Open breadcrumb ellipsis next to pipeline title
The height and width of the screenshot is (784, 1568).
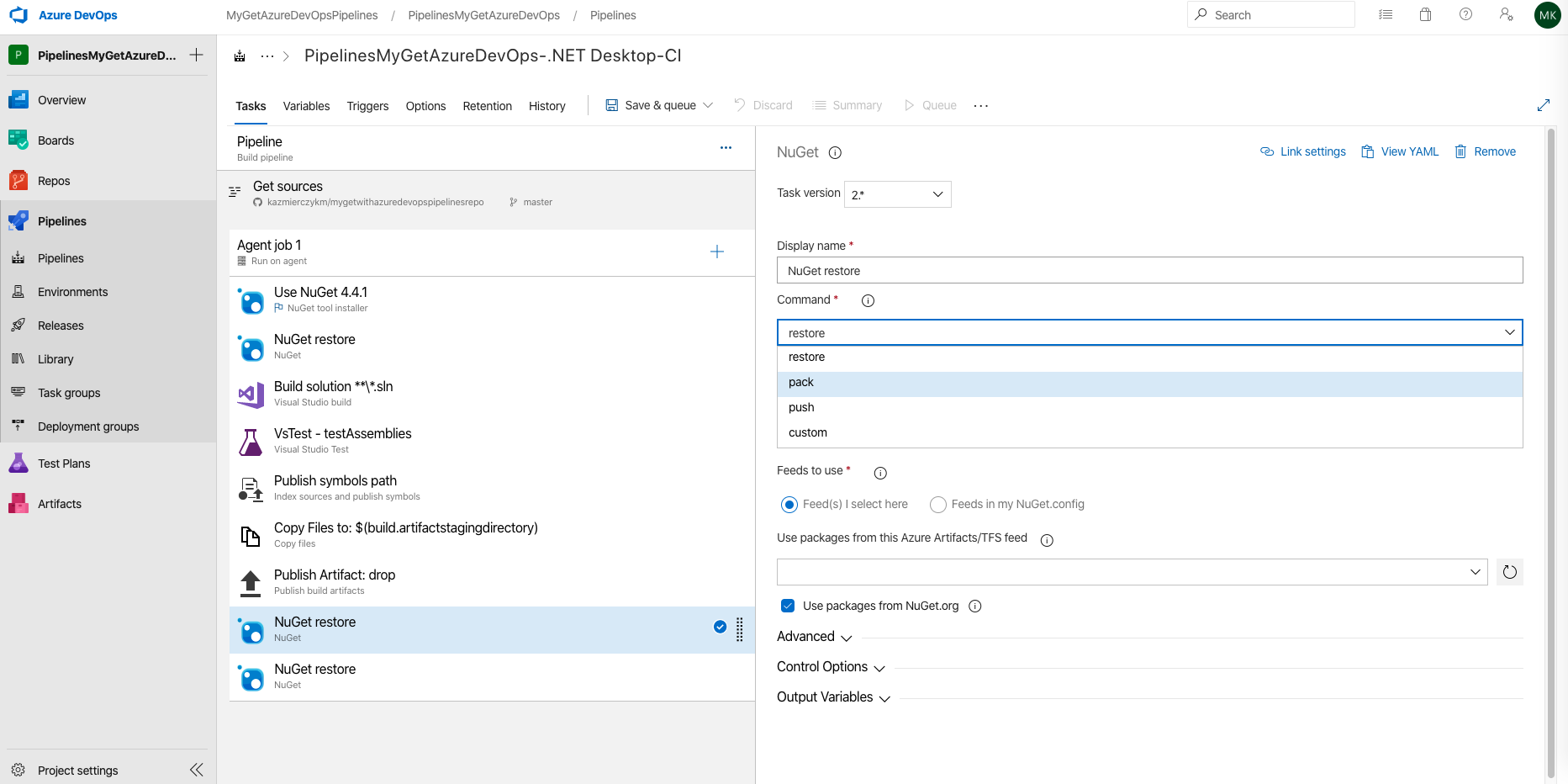coord(267,56)
